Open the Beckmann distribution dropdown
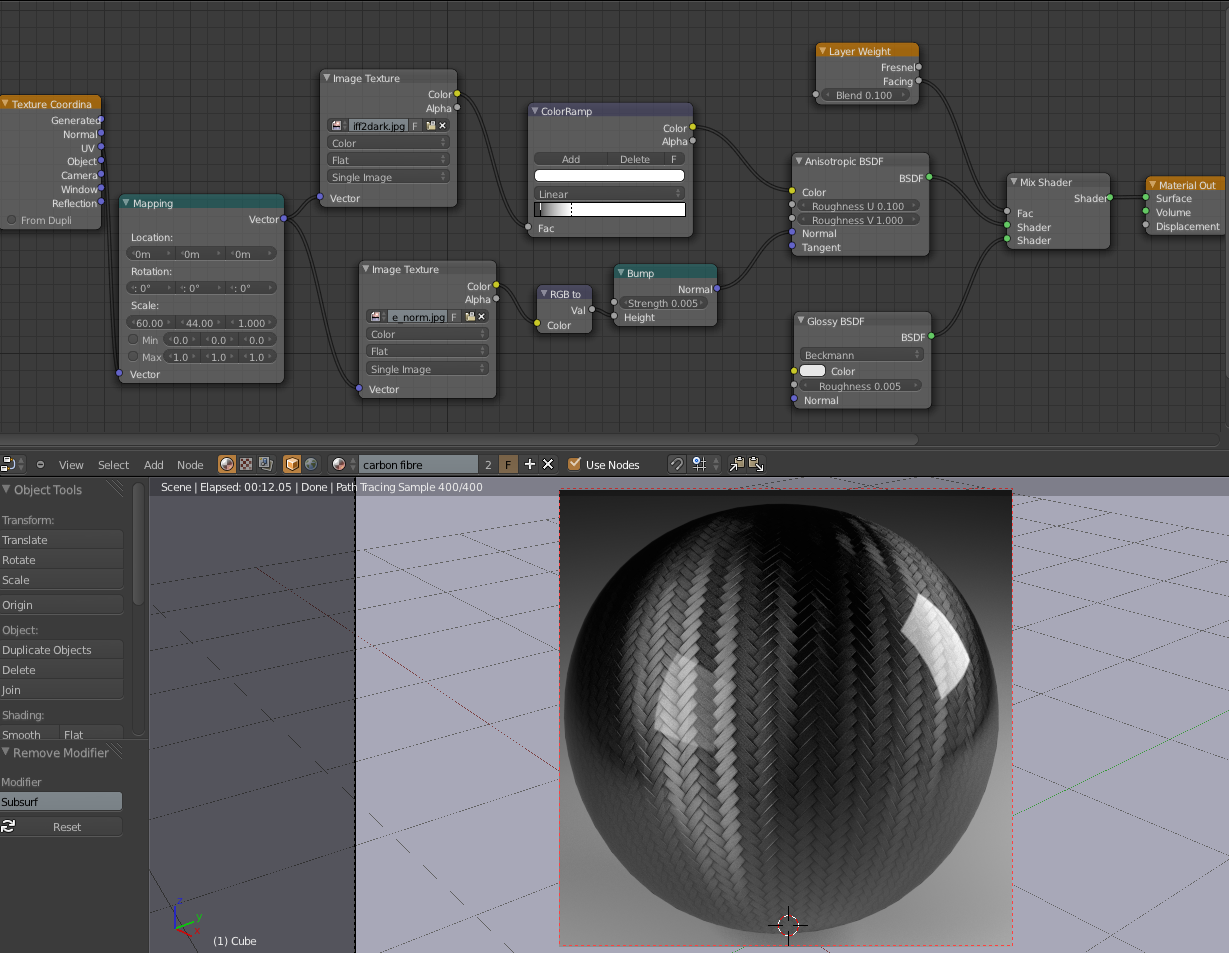1229x953 pixels. [x=861, y=355]
